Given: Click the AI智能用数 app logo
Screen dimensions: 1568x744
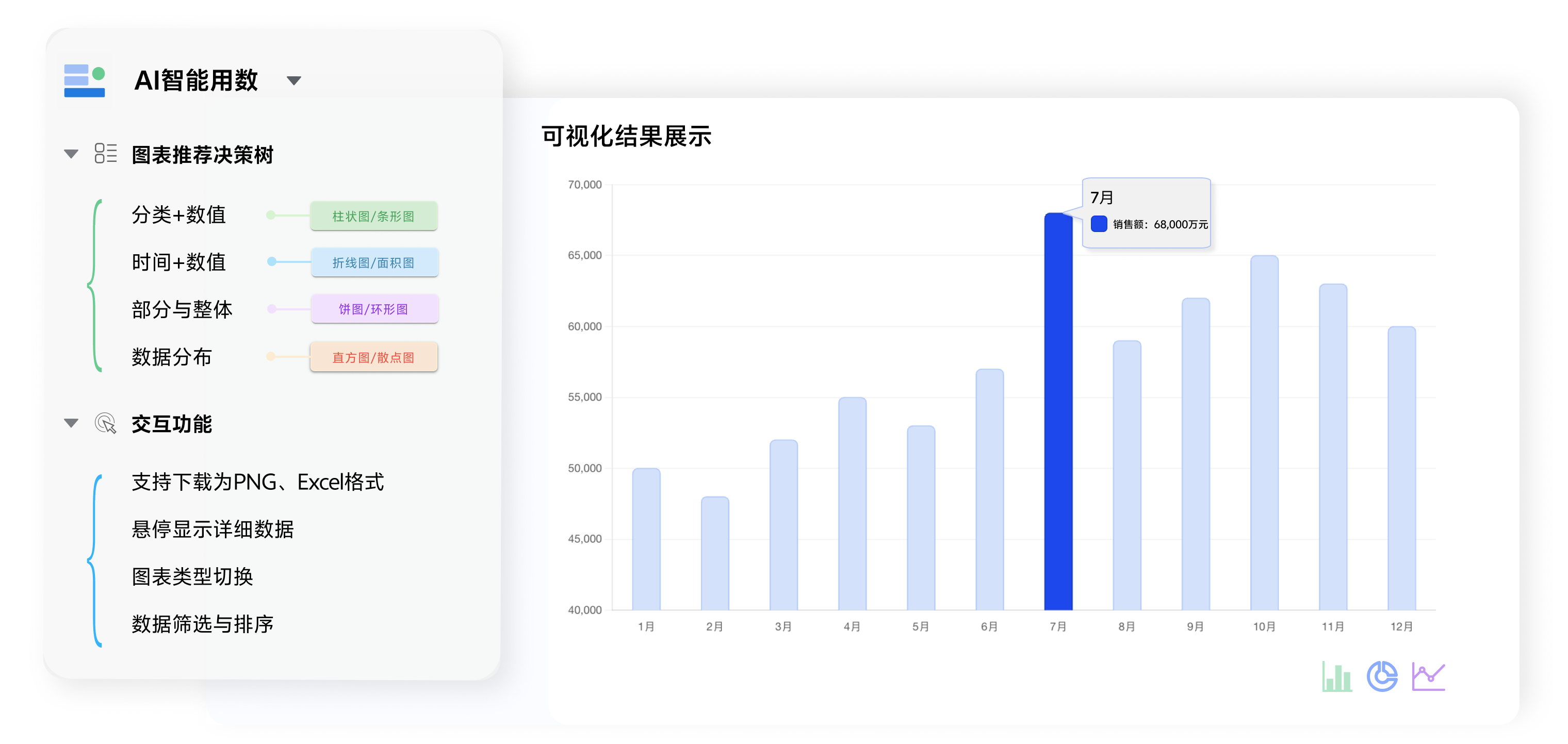Looking at the screenshot, I should click(86, 80).
